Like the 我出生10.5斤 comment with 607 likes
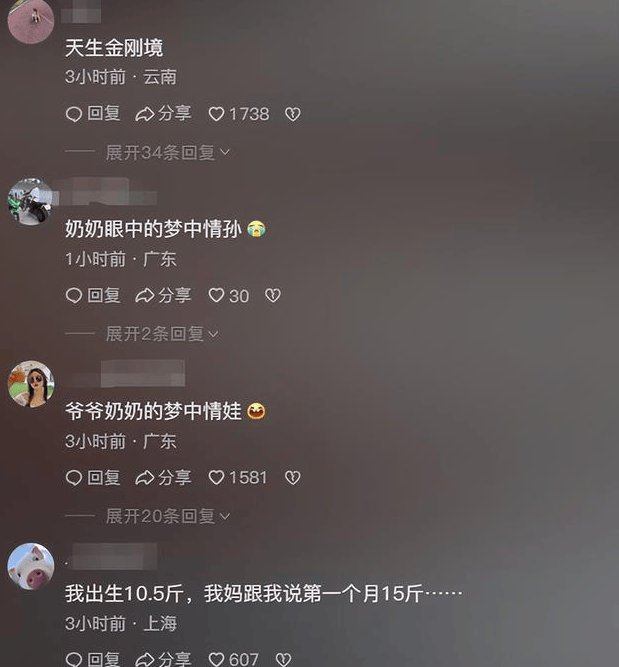The image size is (619, 667). tap(233, 659)
